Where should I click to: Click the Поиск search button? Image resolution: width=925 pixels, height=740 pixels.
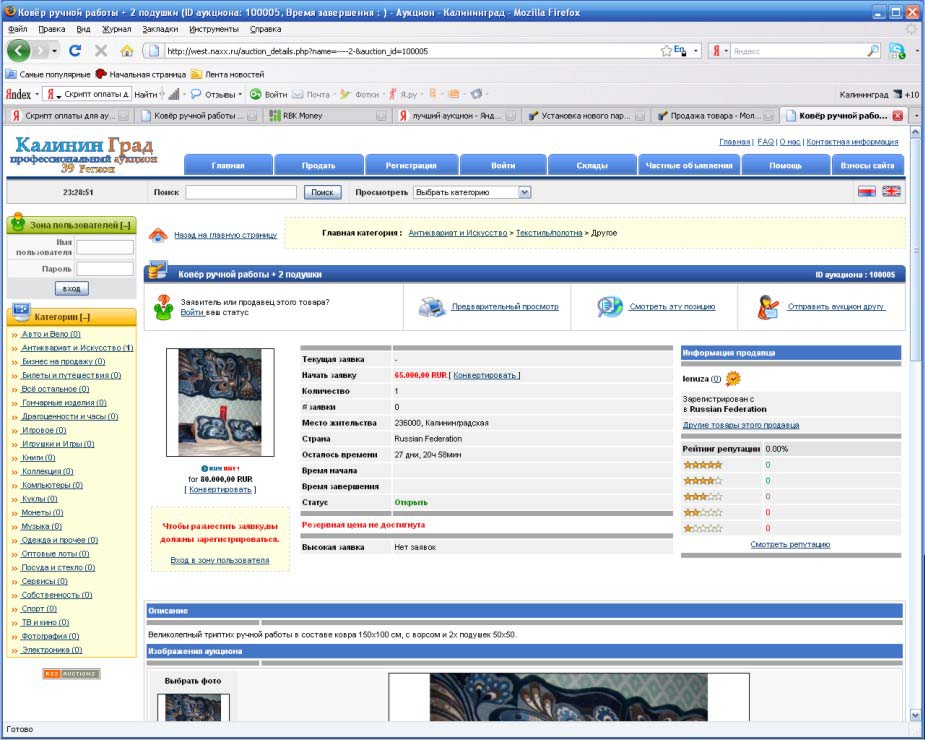pos(322,192)
